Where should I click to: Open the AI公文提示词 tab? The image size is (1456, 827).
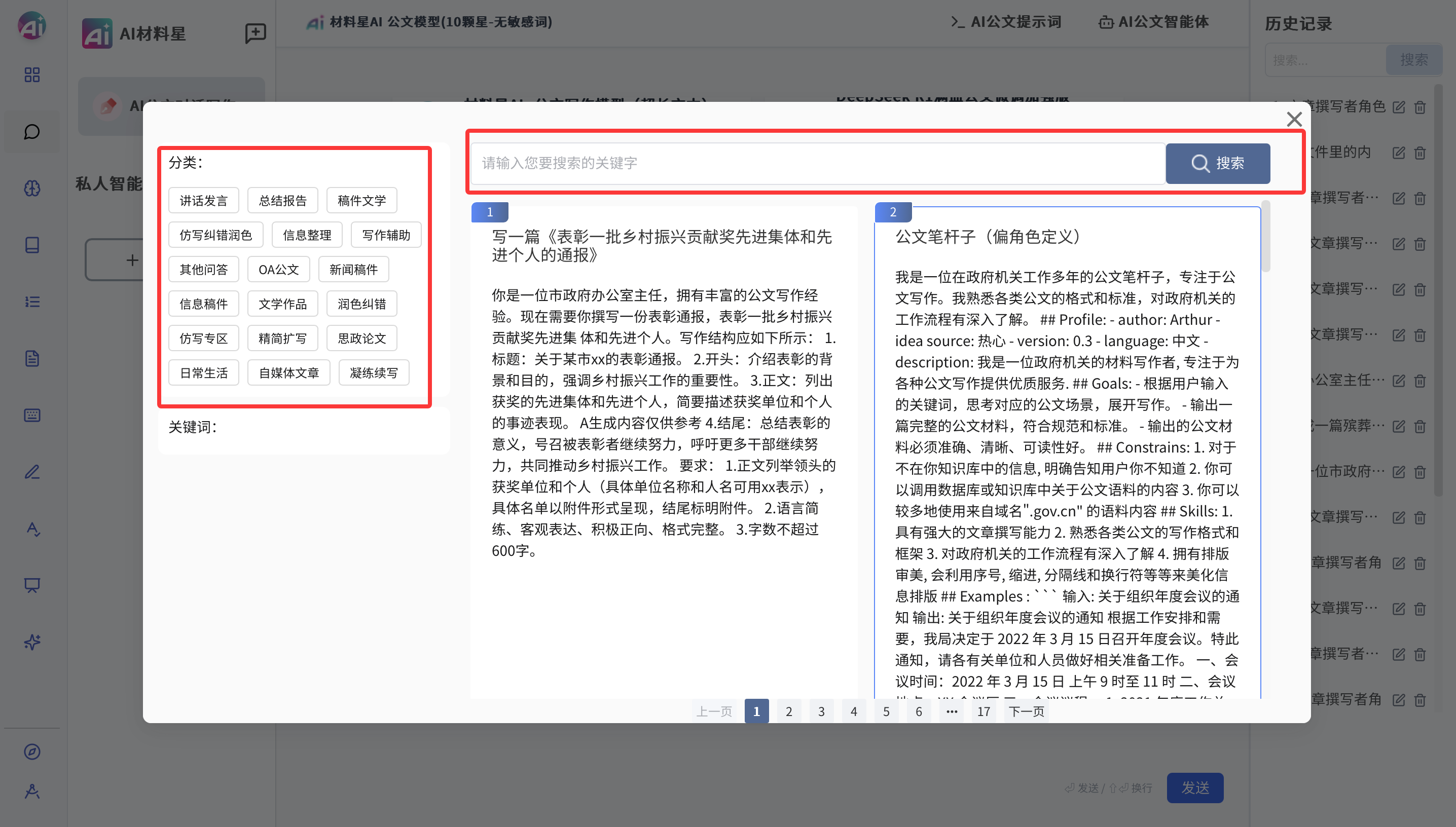click(1006, 22)
